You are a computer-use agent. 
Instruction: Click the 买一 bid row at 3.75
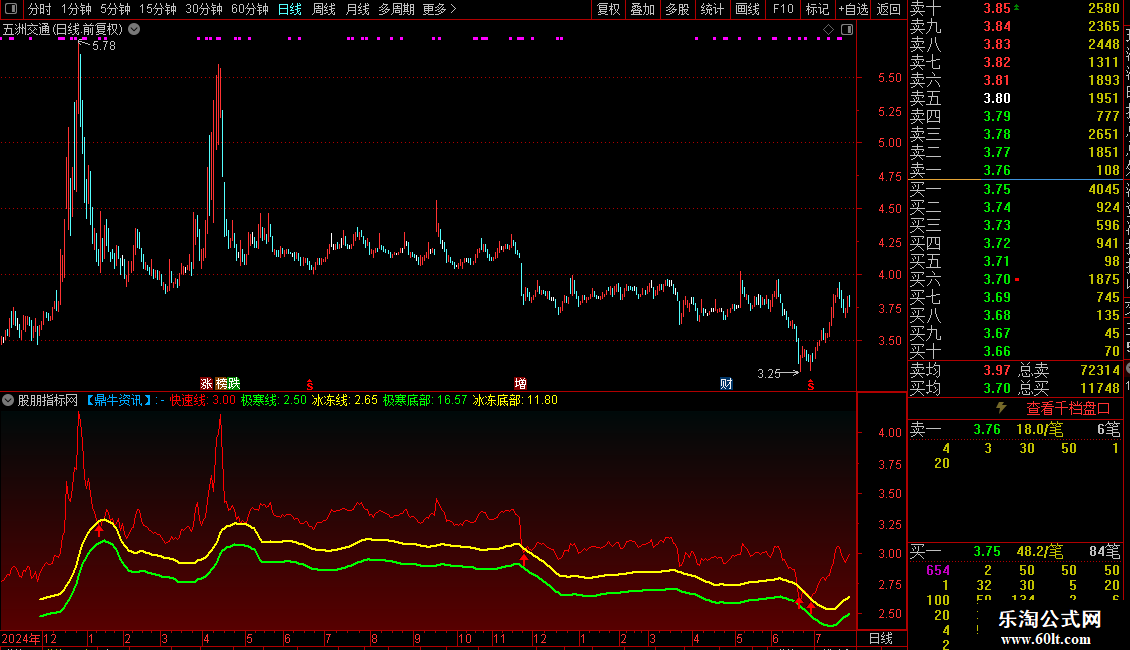1015,189
